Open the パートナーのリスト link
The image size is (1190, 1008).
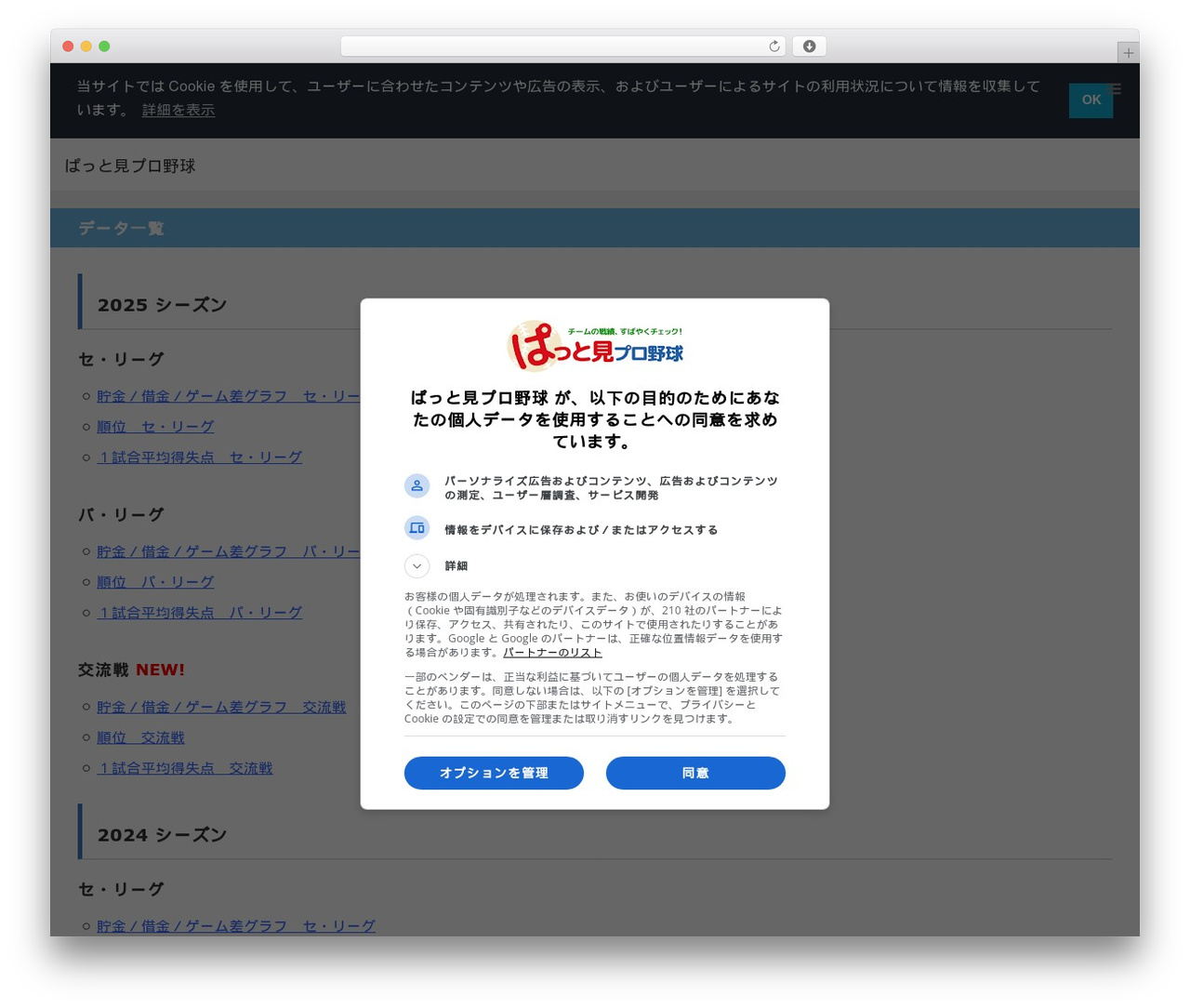point(552,653)
